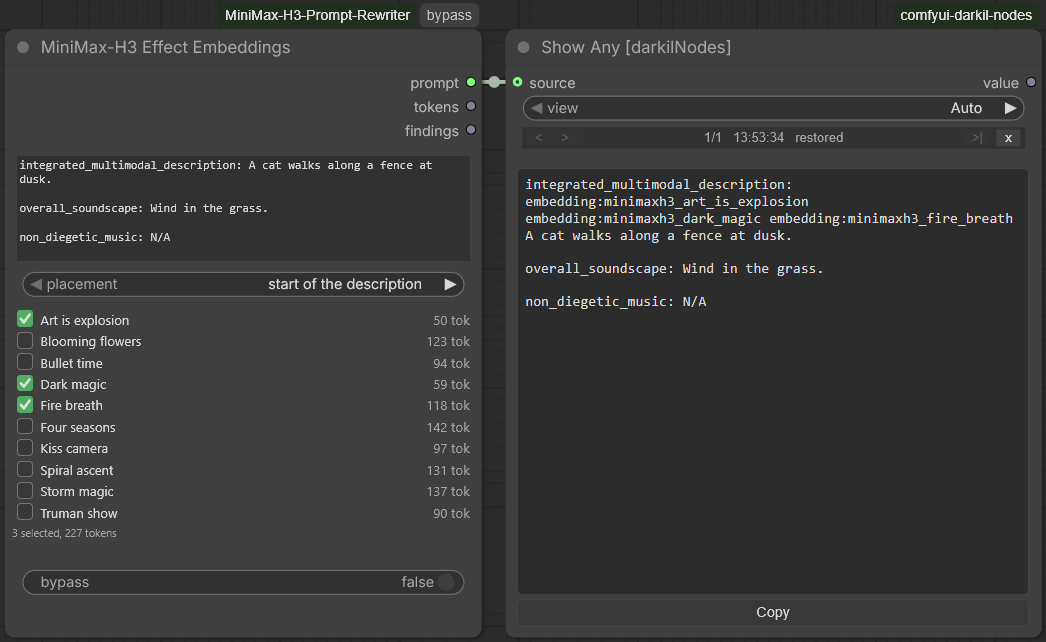The width and height of the screenshot is (1046, 642).
Task: Click the '137 tok' count for Storm magic
Action: click(448, 491)
